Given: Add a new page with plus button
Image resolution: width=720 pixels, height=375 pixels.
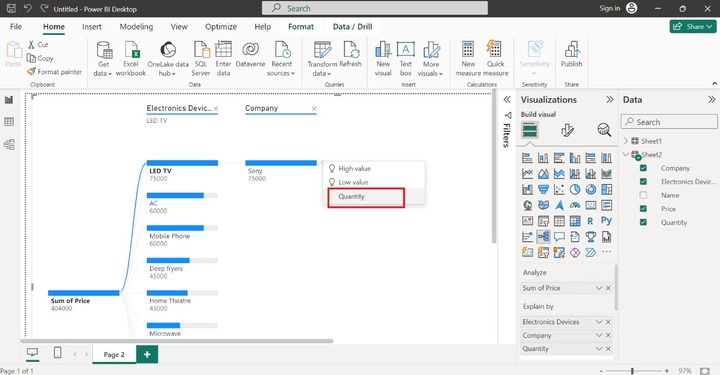Looking at the screenshot, I should pyautogui.click(x=147, y=354).
